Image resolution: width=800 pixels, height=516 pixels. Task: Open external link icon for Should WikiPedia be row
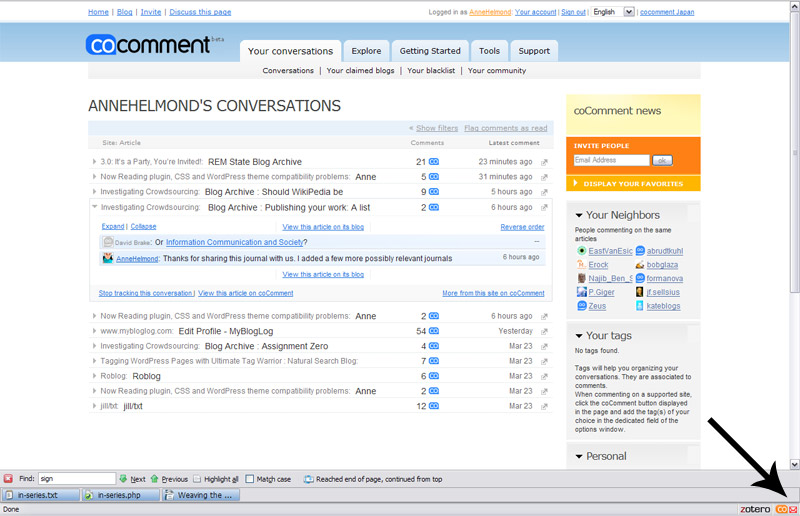544,192
